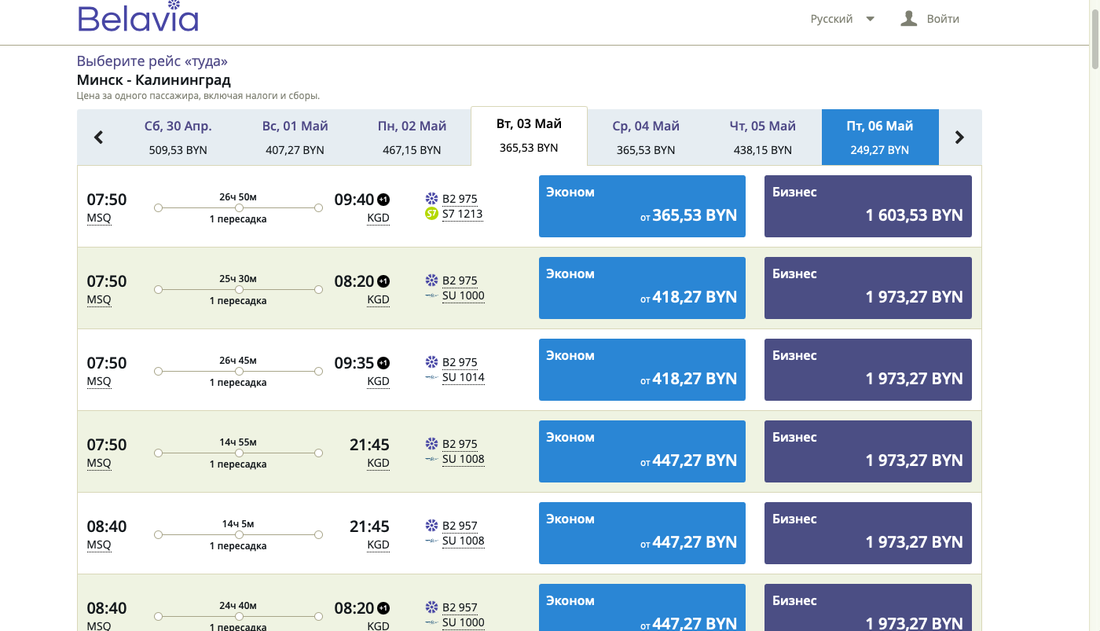
Task: Click the S7 airline icon for S7 1213
Action: [432, 214]
